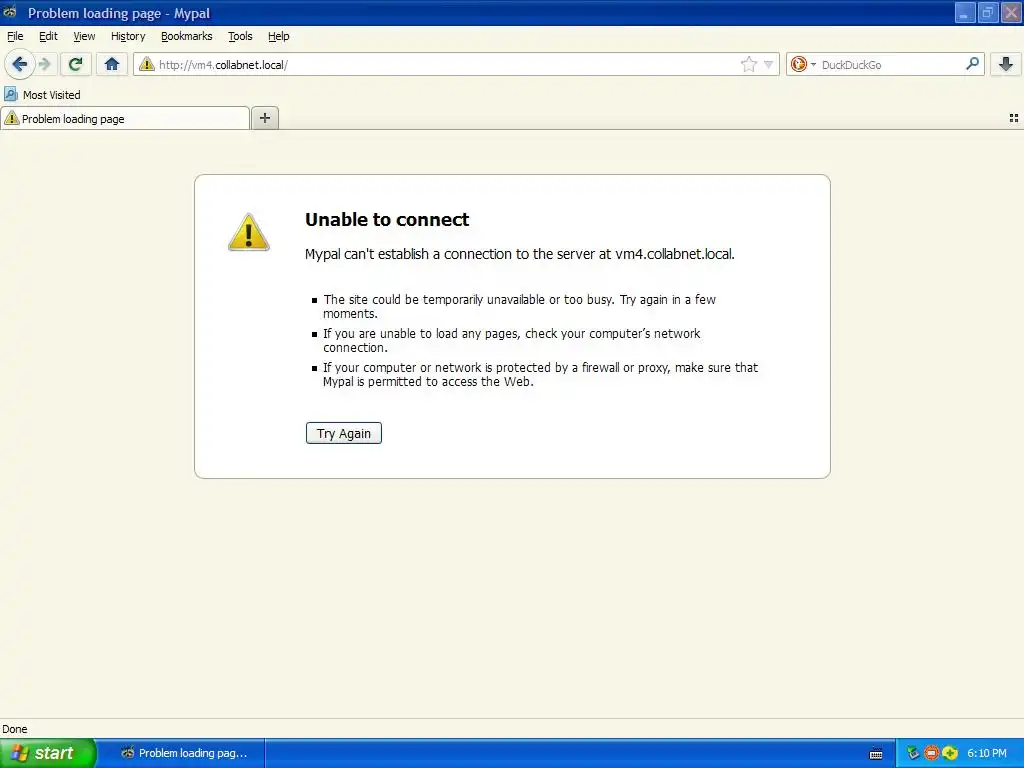Open the Most Visited bookmarks folder
The width and height of the screenshot is (1024, 768).
click(42, 95)
